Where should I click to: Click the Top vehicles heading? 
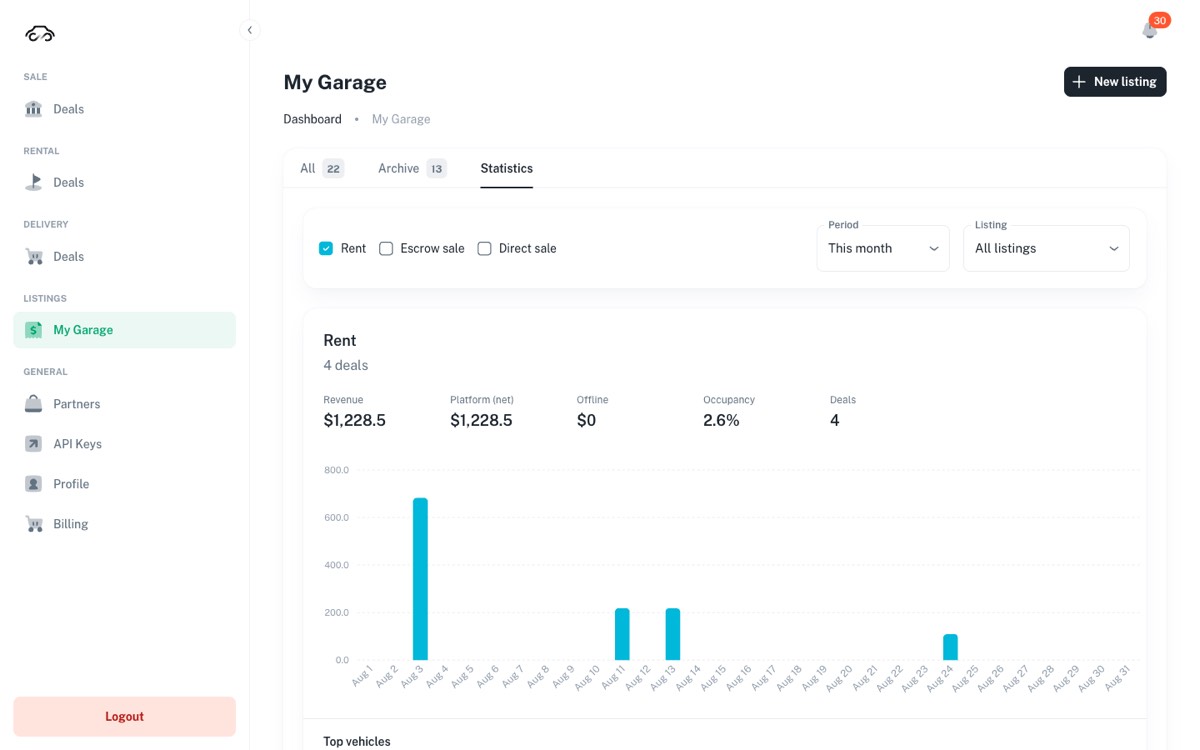coord(357,741)
